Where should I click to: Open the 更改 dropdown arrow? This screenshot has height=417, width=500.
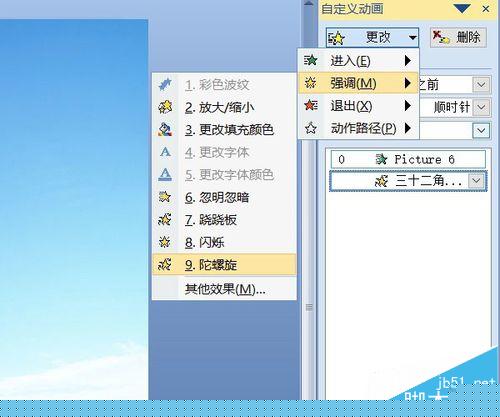click(x=413, y=37)
